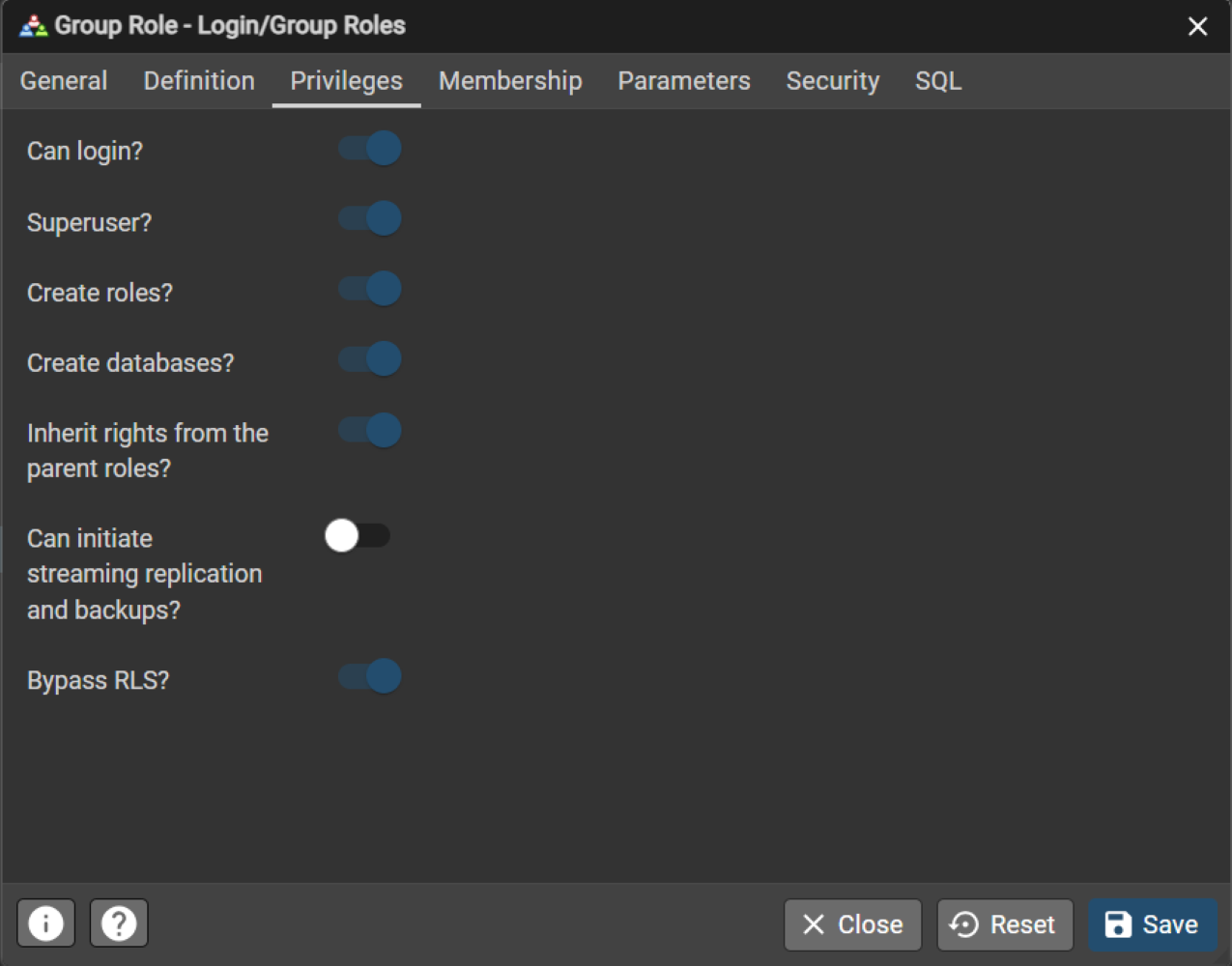Open help via question mark icon

[x=119, y=923]
